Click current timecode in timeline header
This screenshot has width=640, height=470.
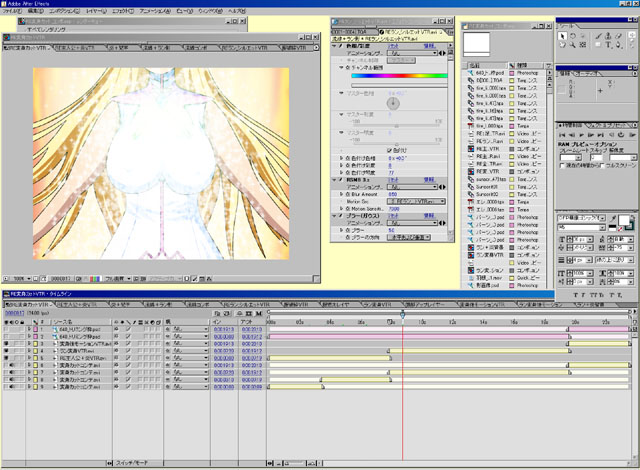tap(14, 313)
